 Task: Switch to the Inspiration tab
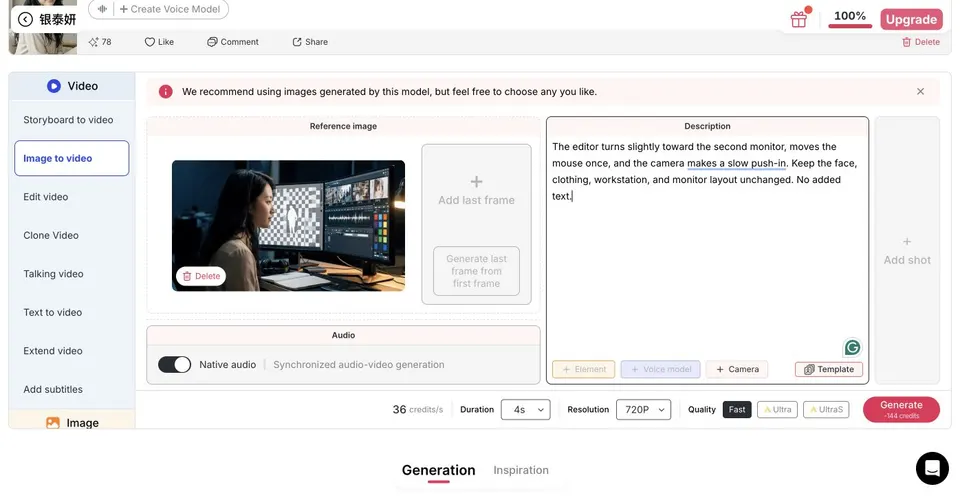pos(521,470)
